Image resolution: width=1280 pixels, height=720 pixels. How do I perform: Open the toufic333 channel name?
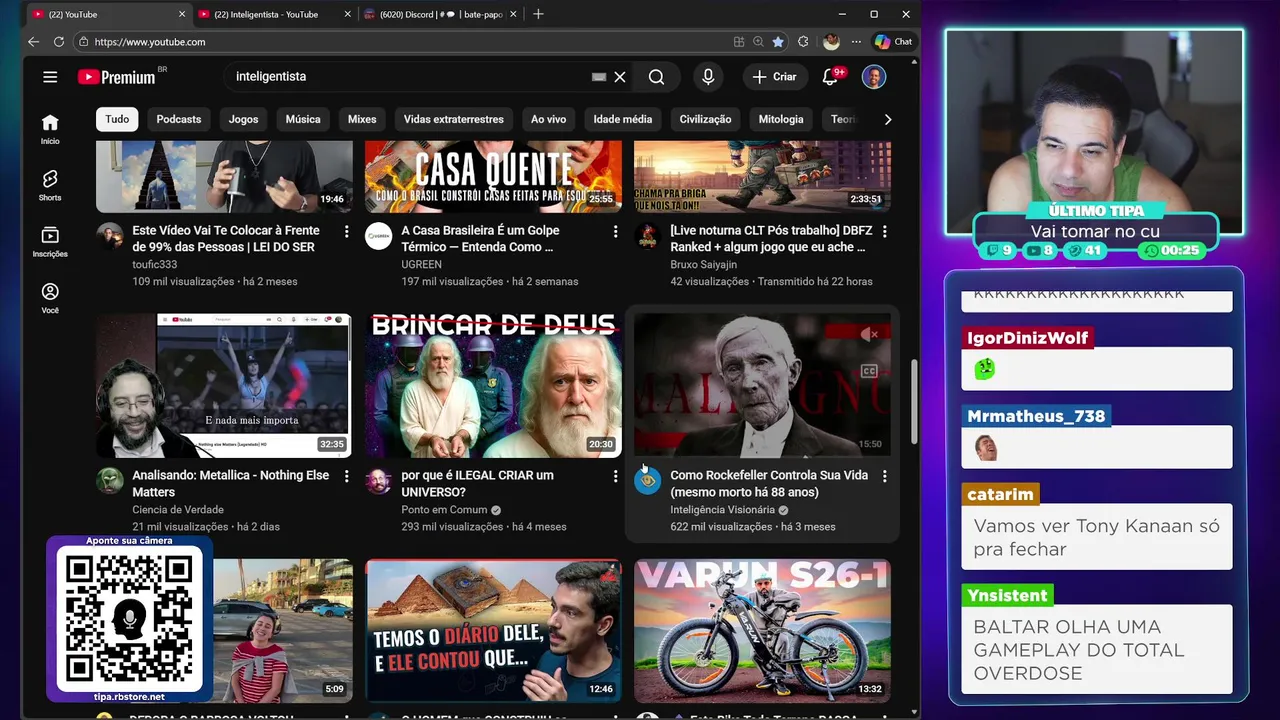click(154, 265)
